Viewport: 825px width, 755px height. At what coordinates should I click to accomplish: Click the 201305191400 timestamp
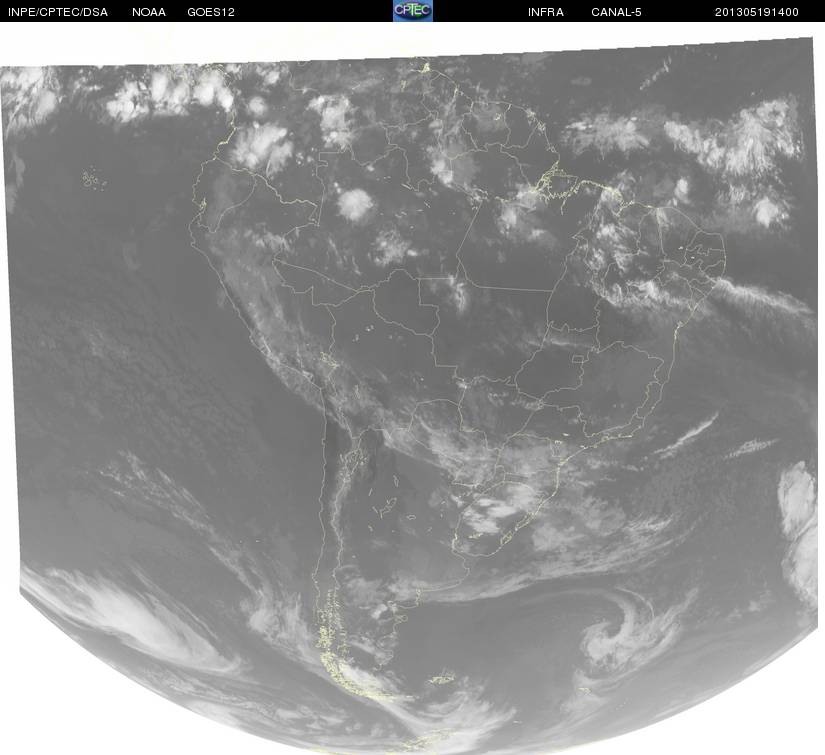click(x=757, y=12)
